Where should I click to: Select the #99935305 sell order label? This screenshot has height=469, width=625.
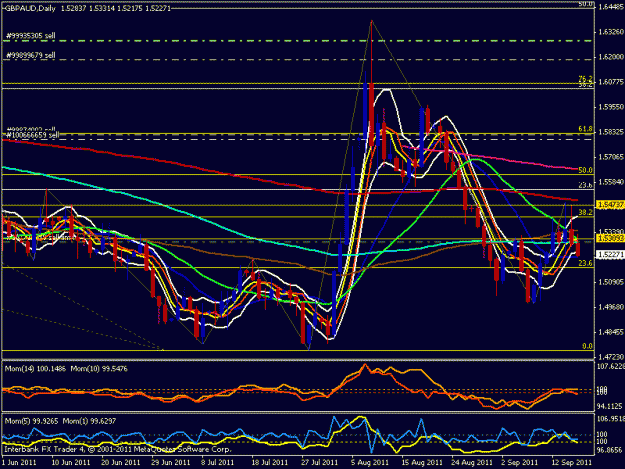click(31, 36)
